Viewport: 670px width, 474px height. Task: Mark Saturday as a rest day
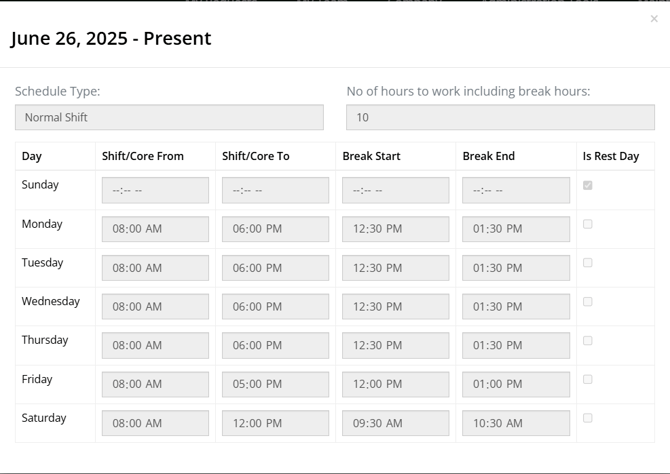pos(588,418)
